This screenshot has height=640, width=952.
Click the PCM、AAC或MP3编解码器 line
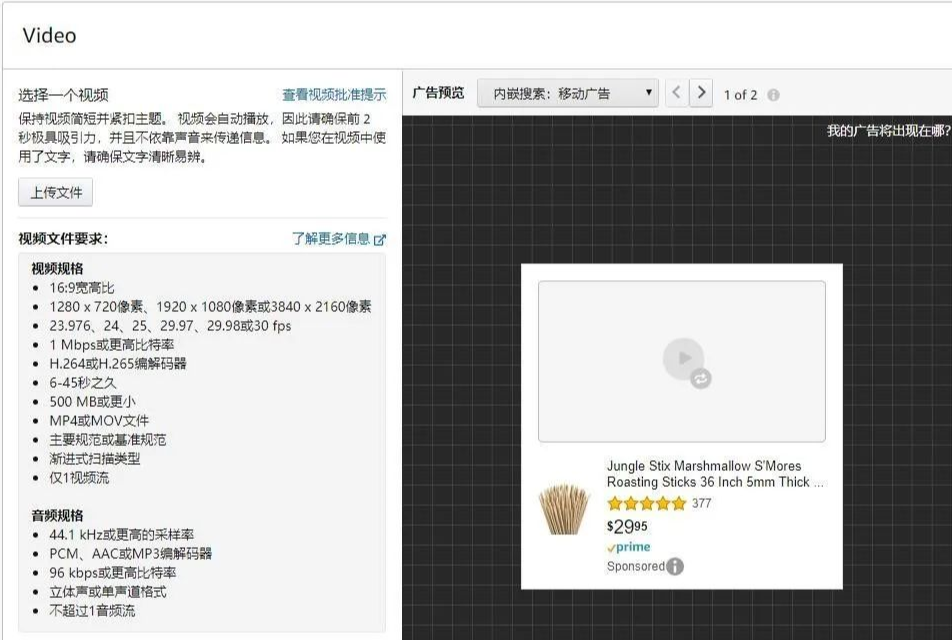pos(131,554)
